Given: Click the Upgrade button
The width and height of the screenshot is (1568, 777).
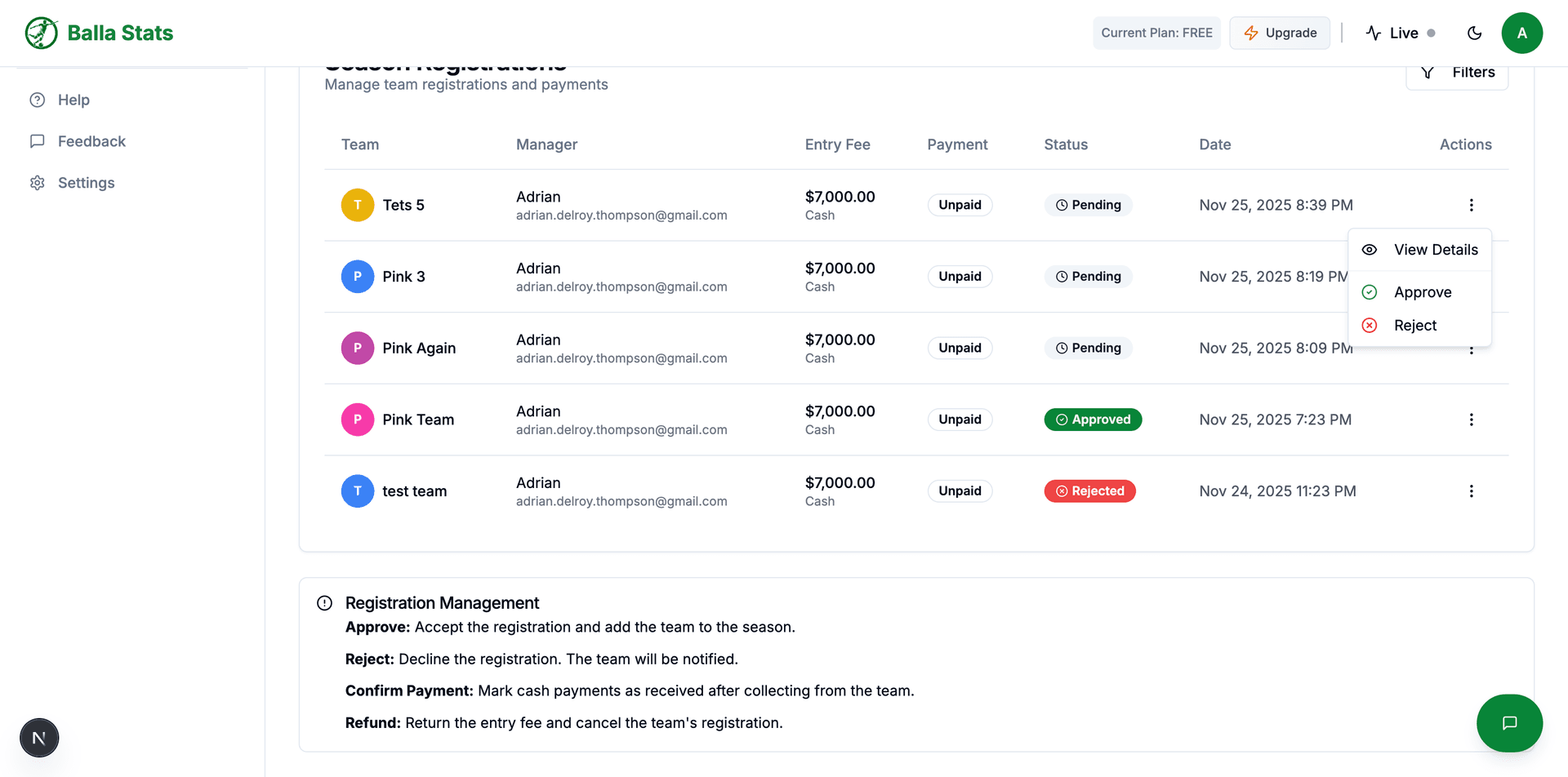Looking at the screenshot, I should click(1280, 33).
